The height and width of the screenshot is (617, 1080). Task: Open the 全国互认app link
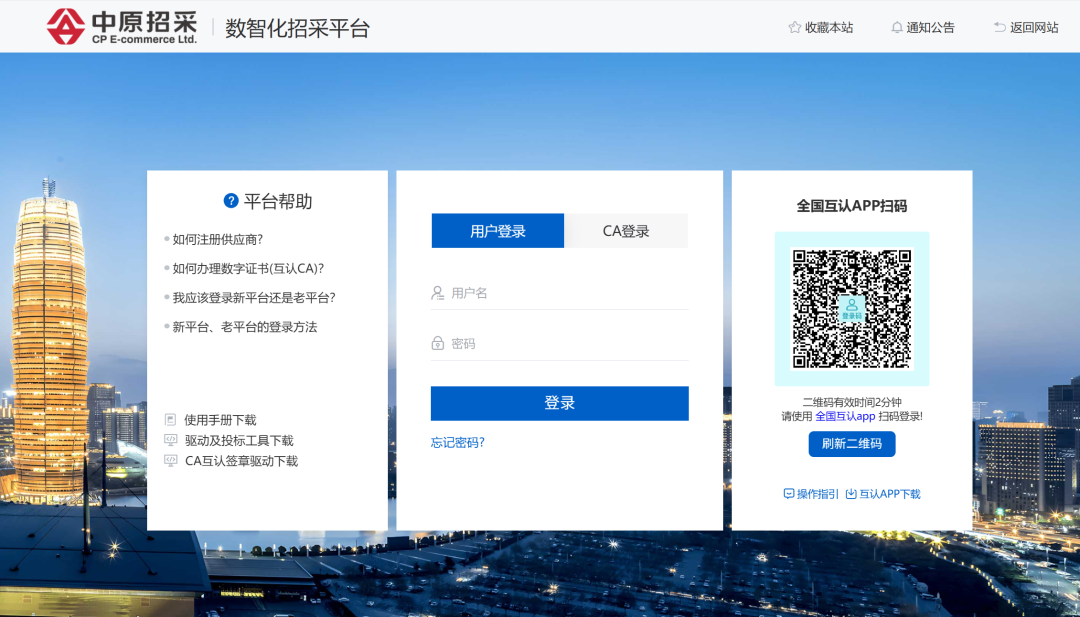click(845, 416)
